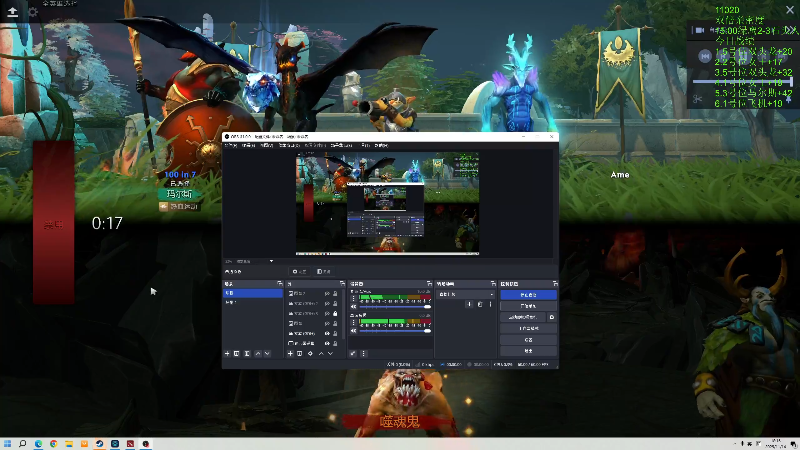Adjust first audio channel volume slider
Viewport: 800px width, 450px height.
point(395,307)
